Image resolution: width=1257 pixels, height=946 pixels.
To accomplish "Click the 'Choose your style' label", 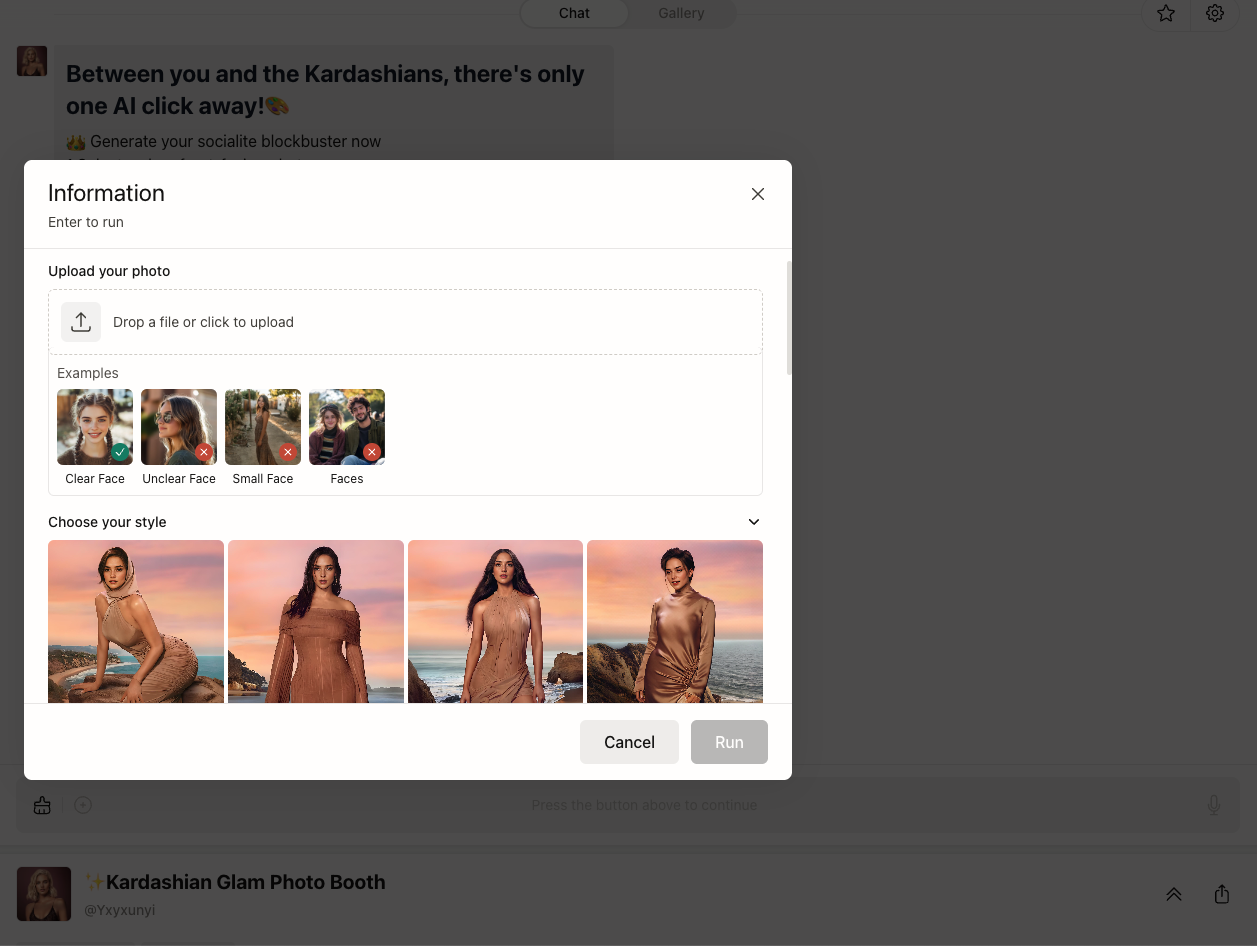I will click(107, 522).
